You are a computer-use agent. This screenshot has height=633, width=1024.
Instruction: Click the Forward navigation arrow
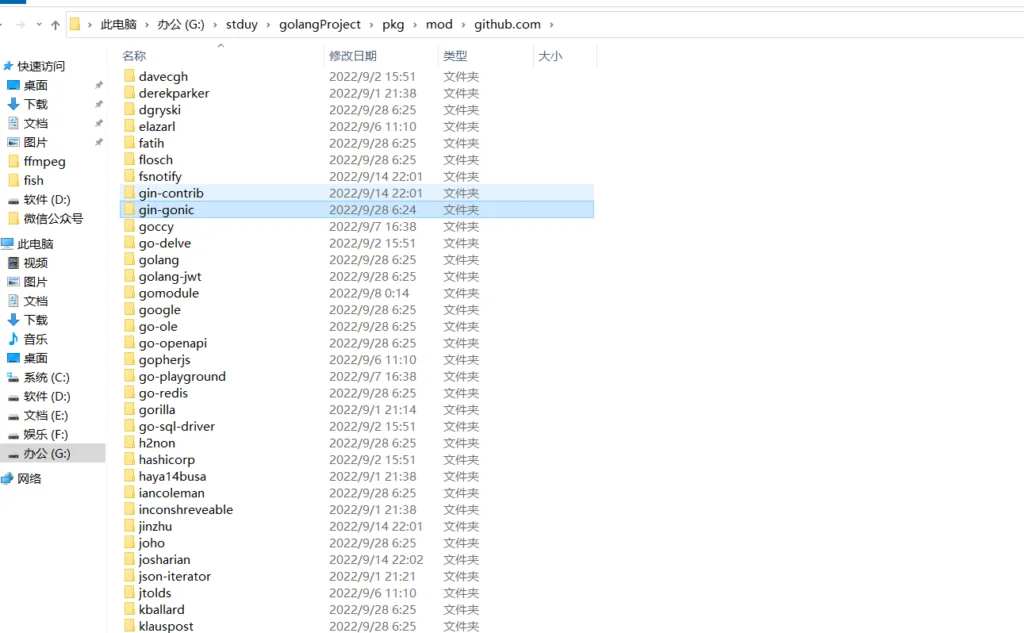pyautogui.click(x=21, y=25)
